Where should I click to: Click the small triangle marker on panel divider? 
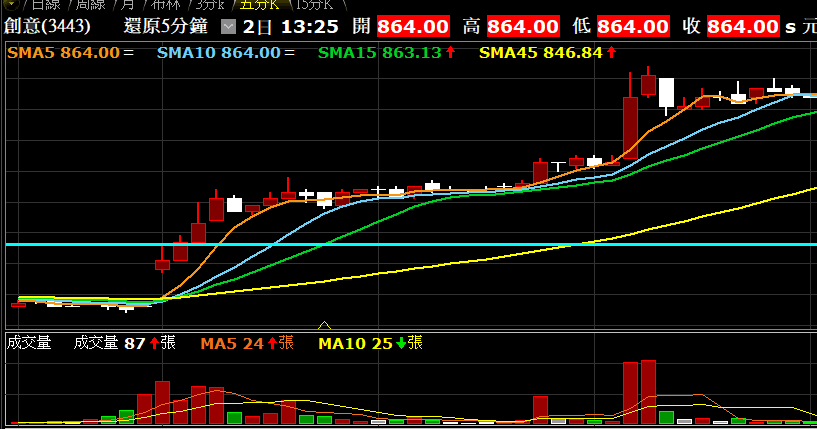point(324,325)
